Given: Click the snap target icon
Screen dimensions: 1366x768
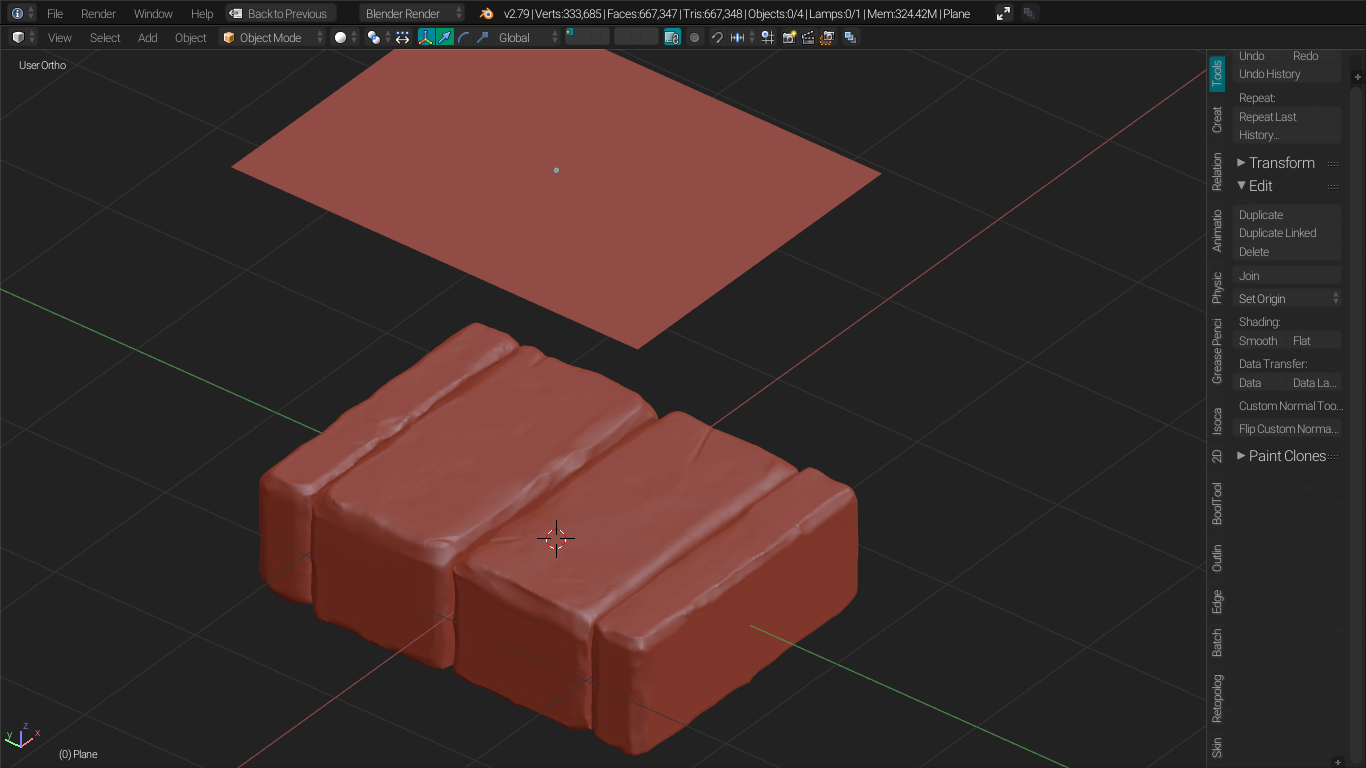Looking at the screenshot, I should [x=767, y=37].
